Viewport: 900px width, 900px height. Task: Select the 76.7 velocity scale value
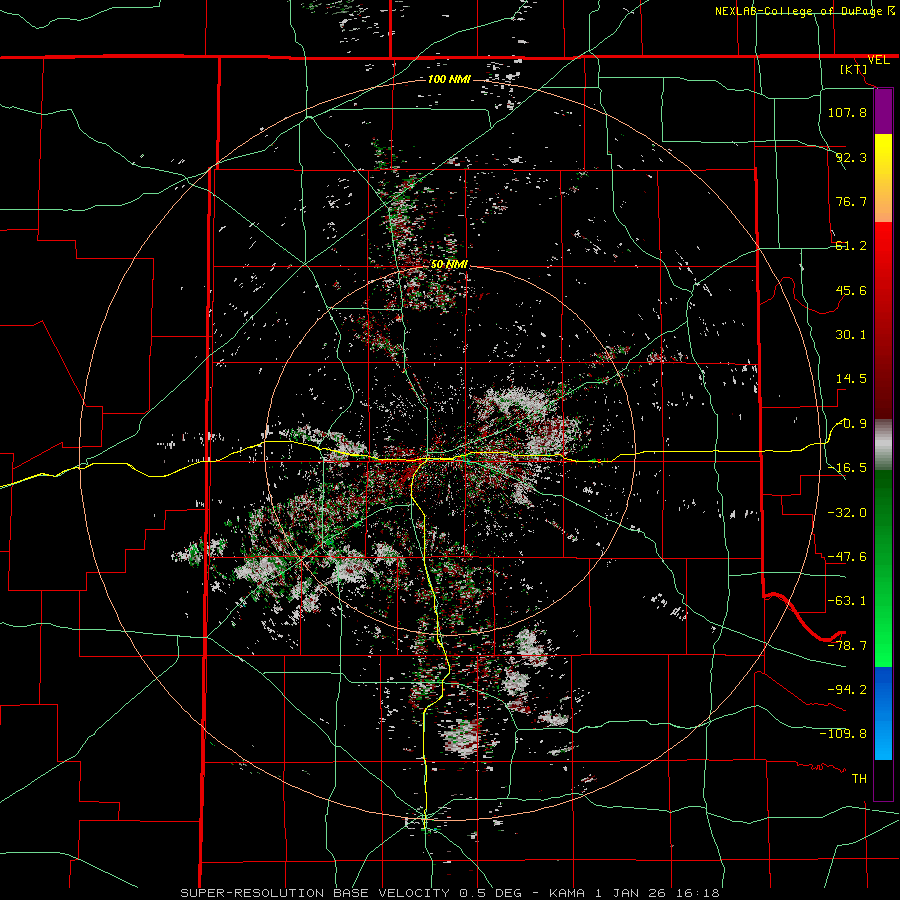point(851,201)
